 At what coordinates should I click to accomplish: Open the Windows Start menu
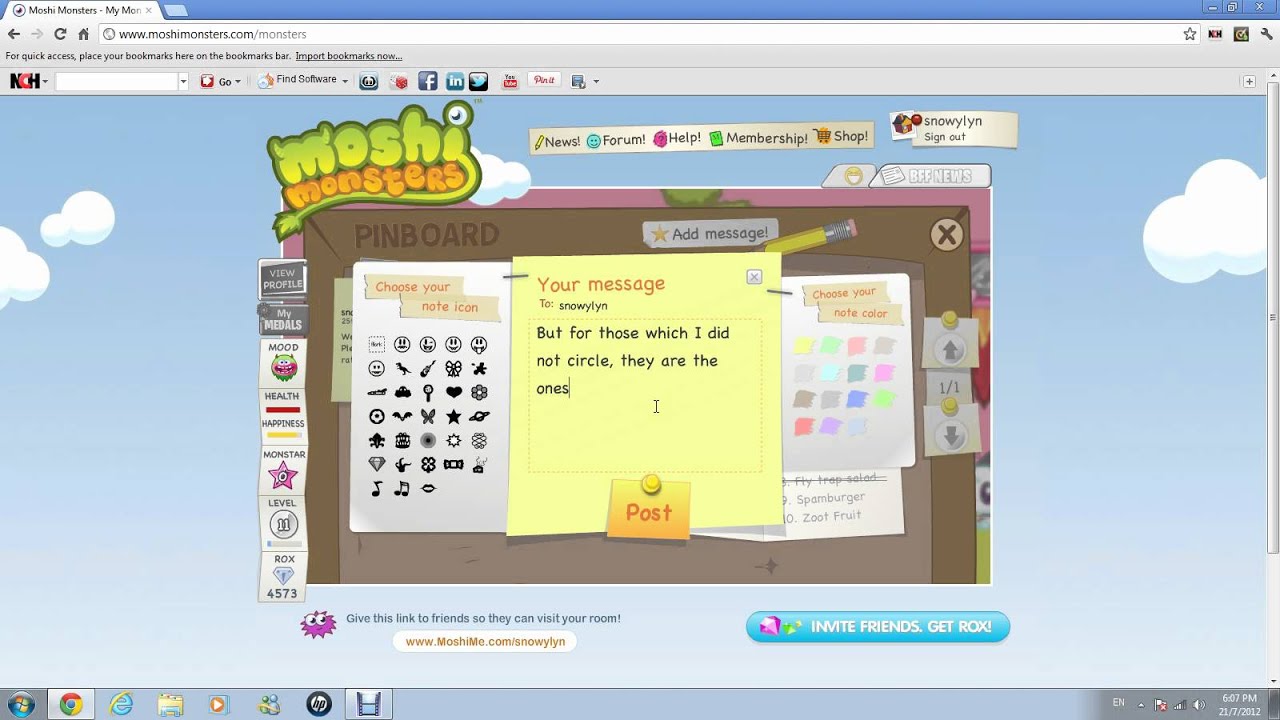tap(20, 704)
